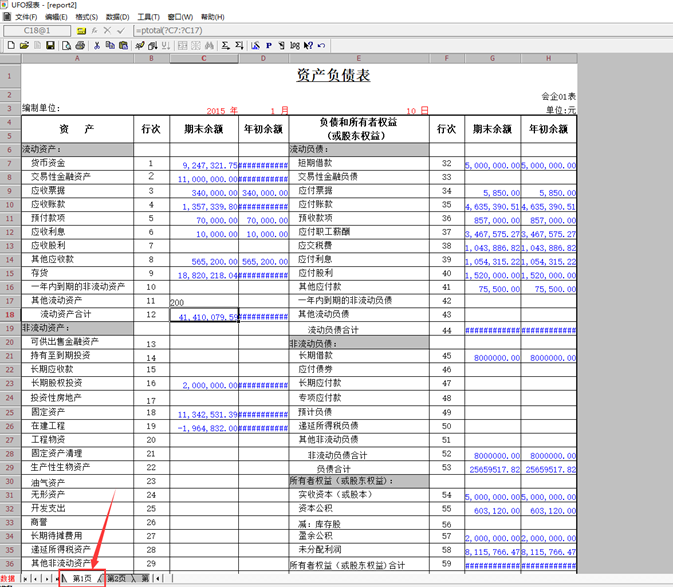Screen dimensions: 673x587
Task: Click the 流动资产合计 total cell 41,410,079.59
Action: [204, 315]
